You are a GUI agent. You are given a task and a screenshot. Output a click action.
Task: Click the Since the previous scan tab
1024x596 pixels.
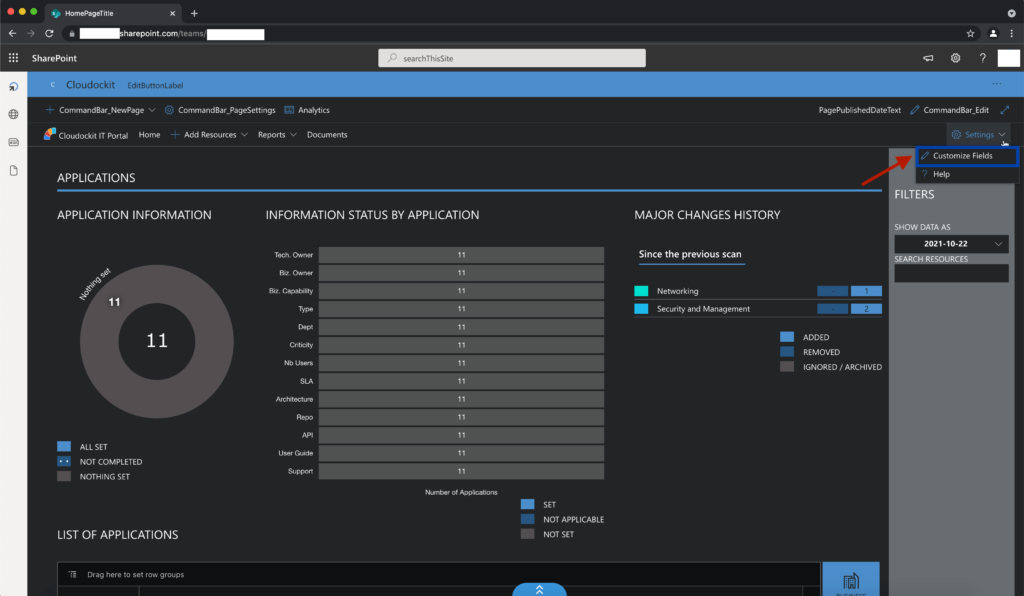click(x=690, y=254)
